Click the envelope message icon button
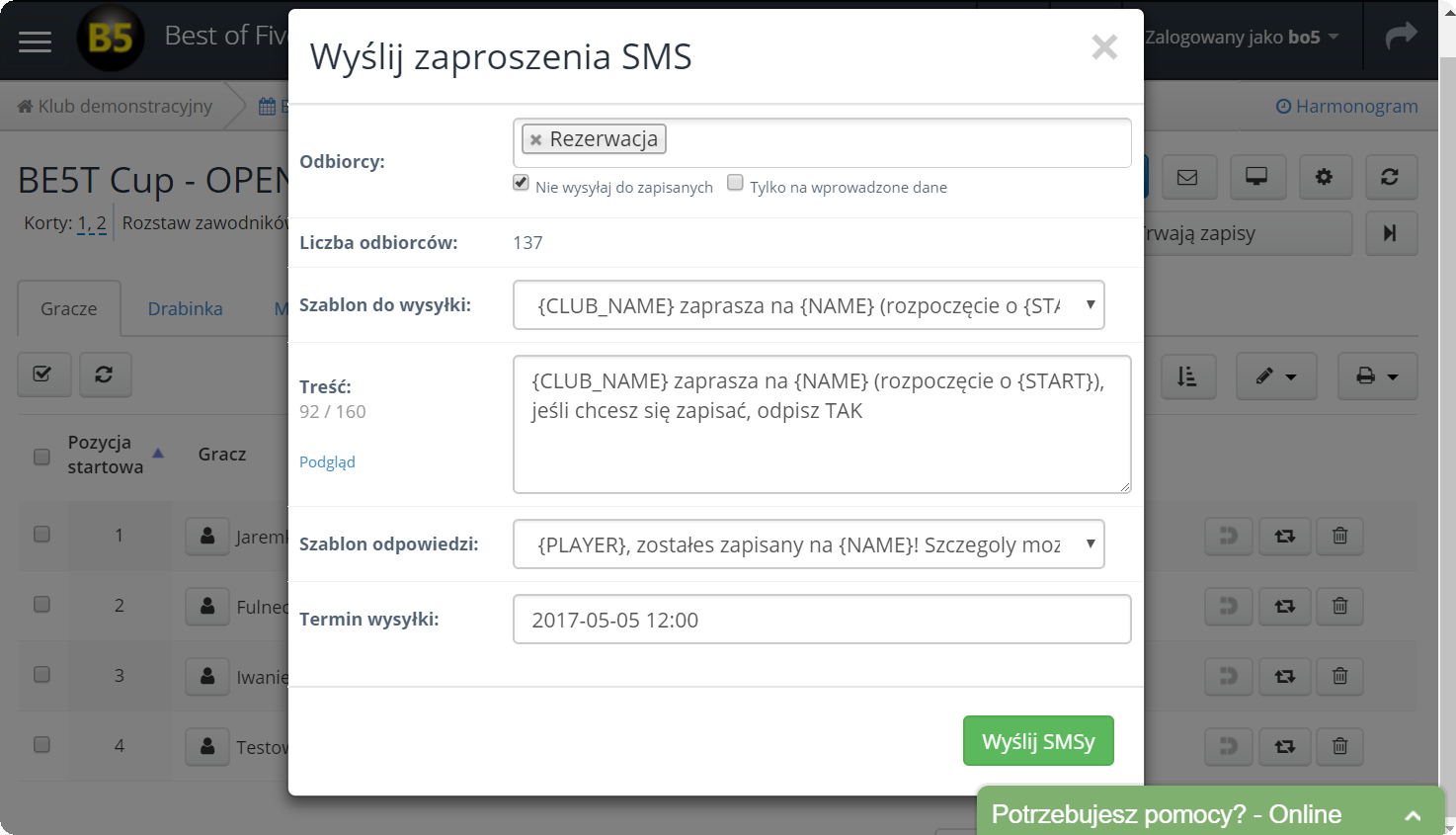 1187,177
